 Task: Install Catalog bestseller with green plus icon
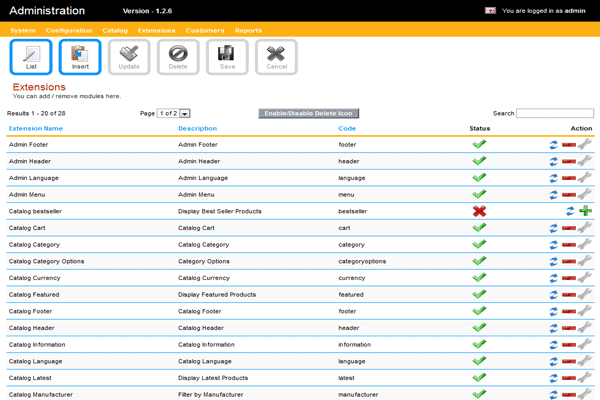tap(585, 211)
